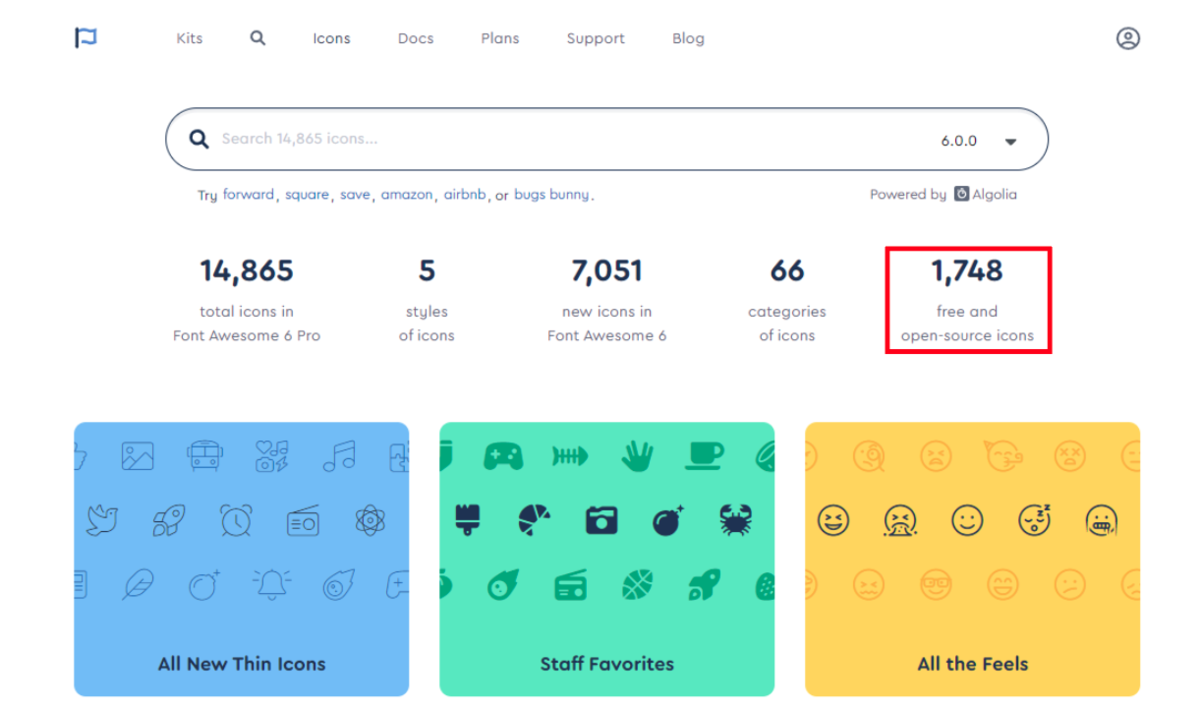
Task: Visit the Blog nav item
Action: coord(688,38)
